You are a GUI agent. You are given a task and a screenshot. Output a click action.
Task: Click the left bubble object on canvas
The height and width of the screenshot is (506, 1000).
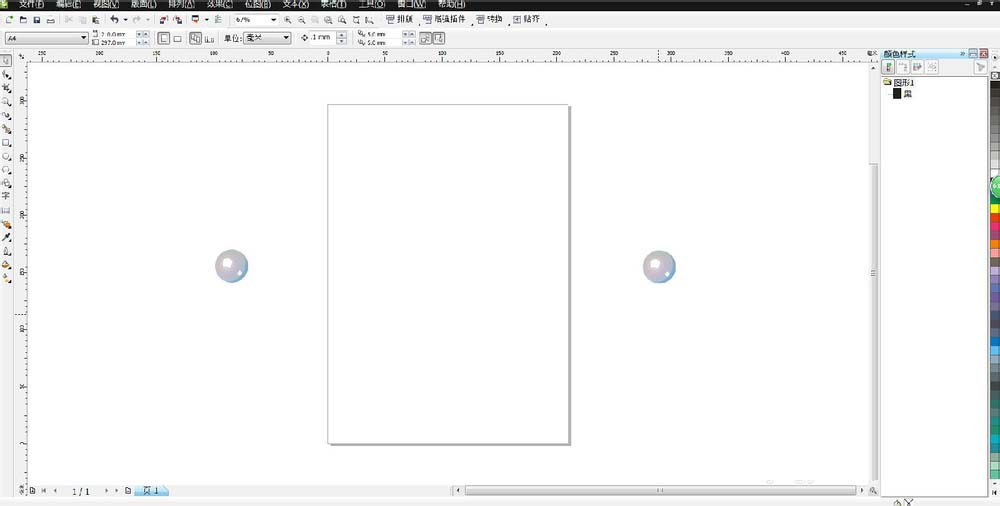231,266
